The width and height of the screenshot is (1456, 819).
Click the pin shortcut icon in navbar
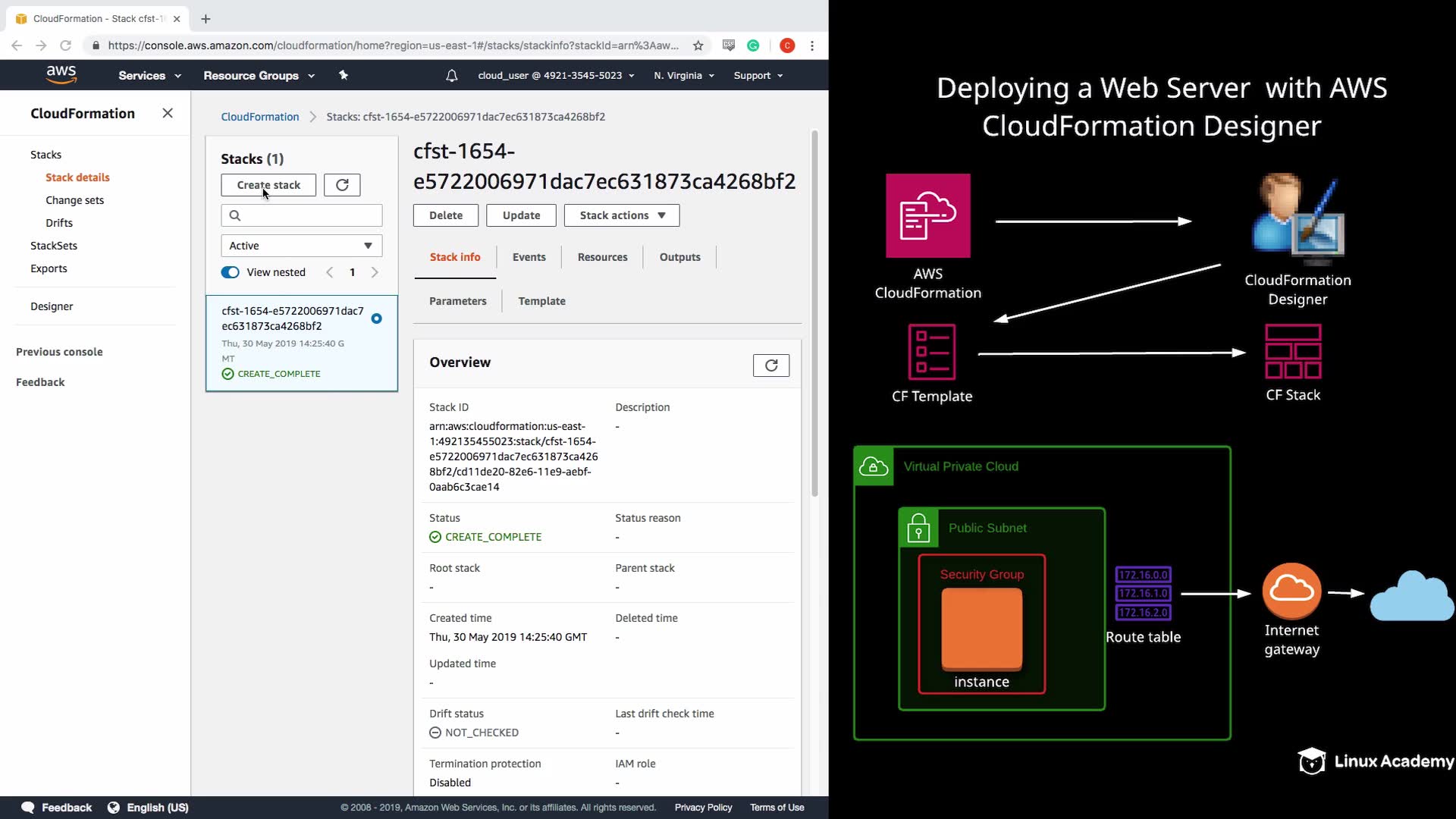[x=344, y=75]
